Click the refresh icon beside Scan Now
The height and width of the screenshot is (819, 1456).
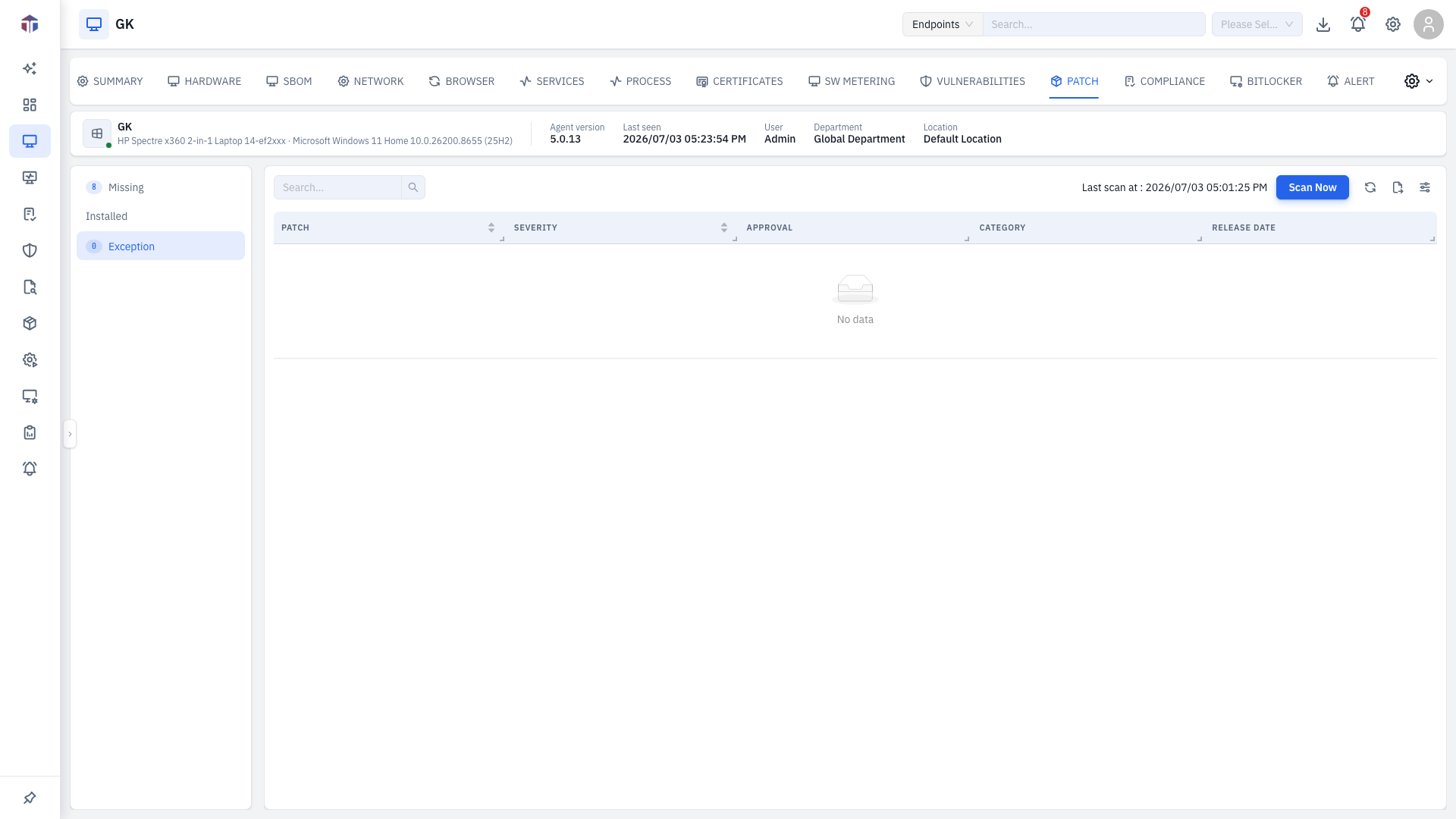coord(1370,187)
